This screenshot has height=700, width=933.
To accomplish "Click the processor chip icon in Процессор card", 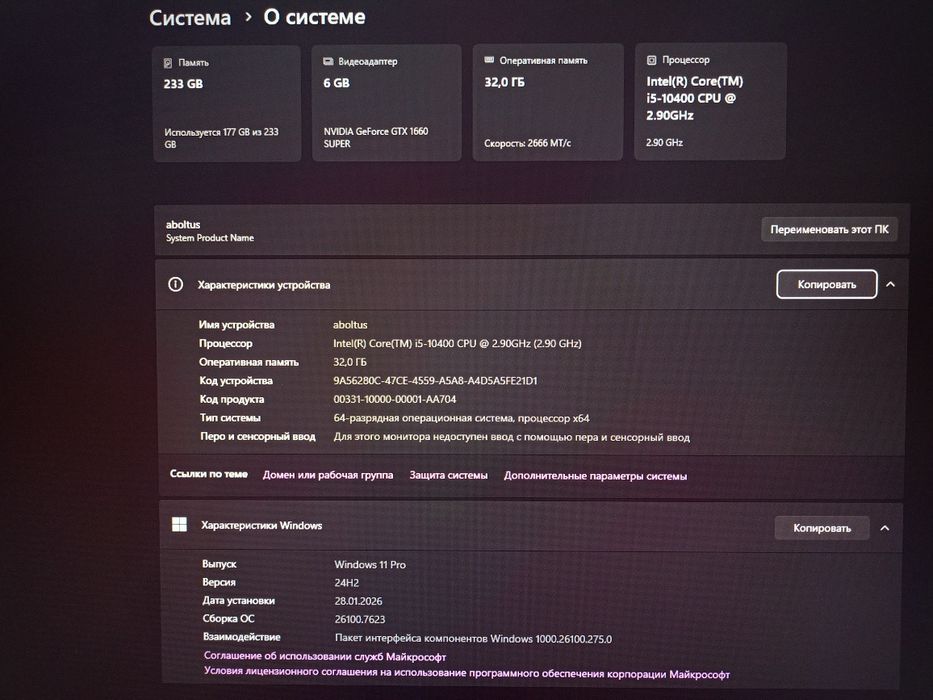I will [x=652, y=60].
